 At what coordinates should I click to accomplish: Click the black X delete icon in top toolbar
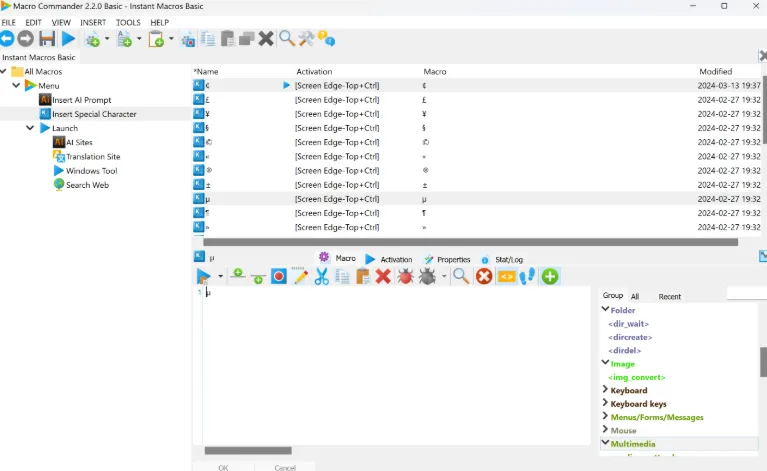pyautogui.click(x=266, y=39)
